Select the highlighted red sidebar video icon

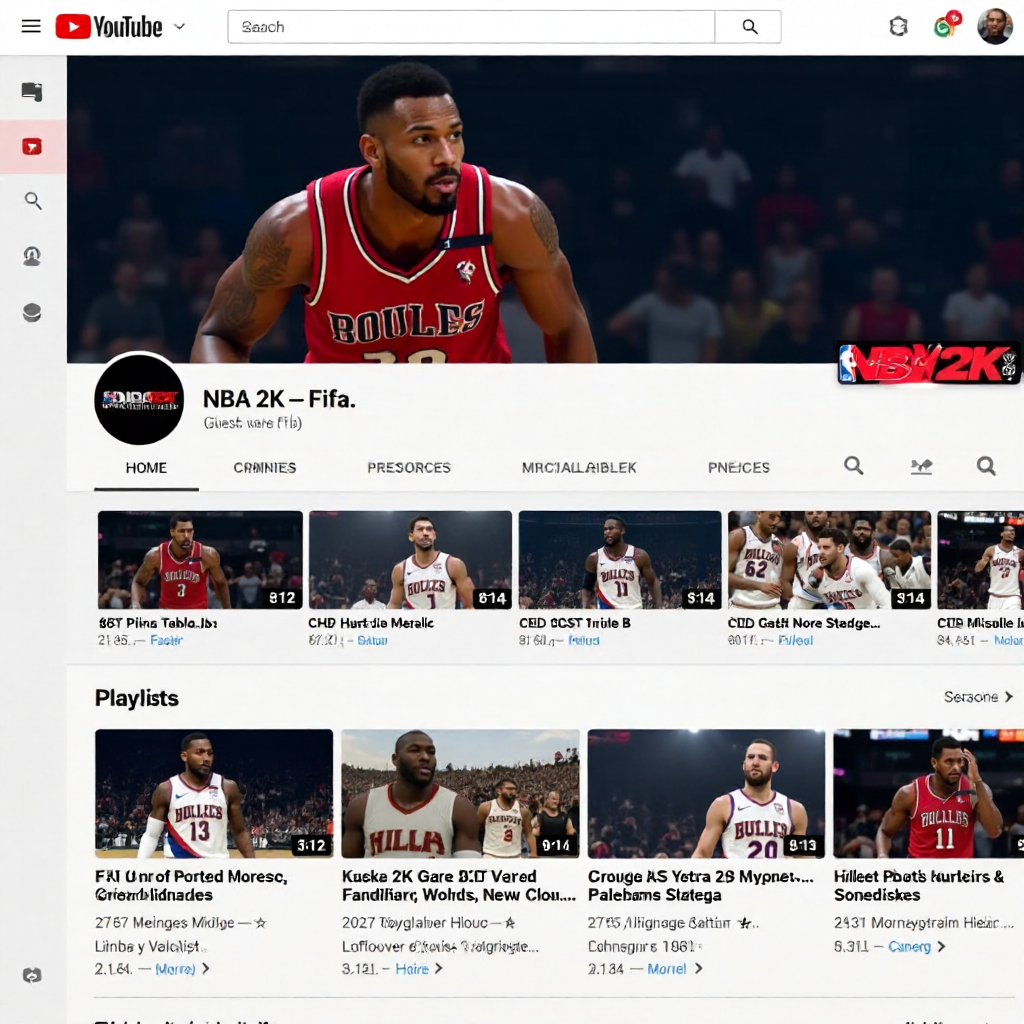click(32, 147)
